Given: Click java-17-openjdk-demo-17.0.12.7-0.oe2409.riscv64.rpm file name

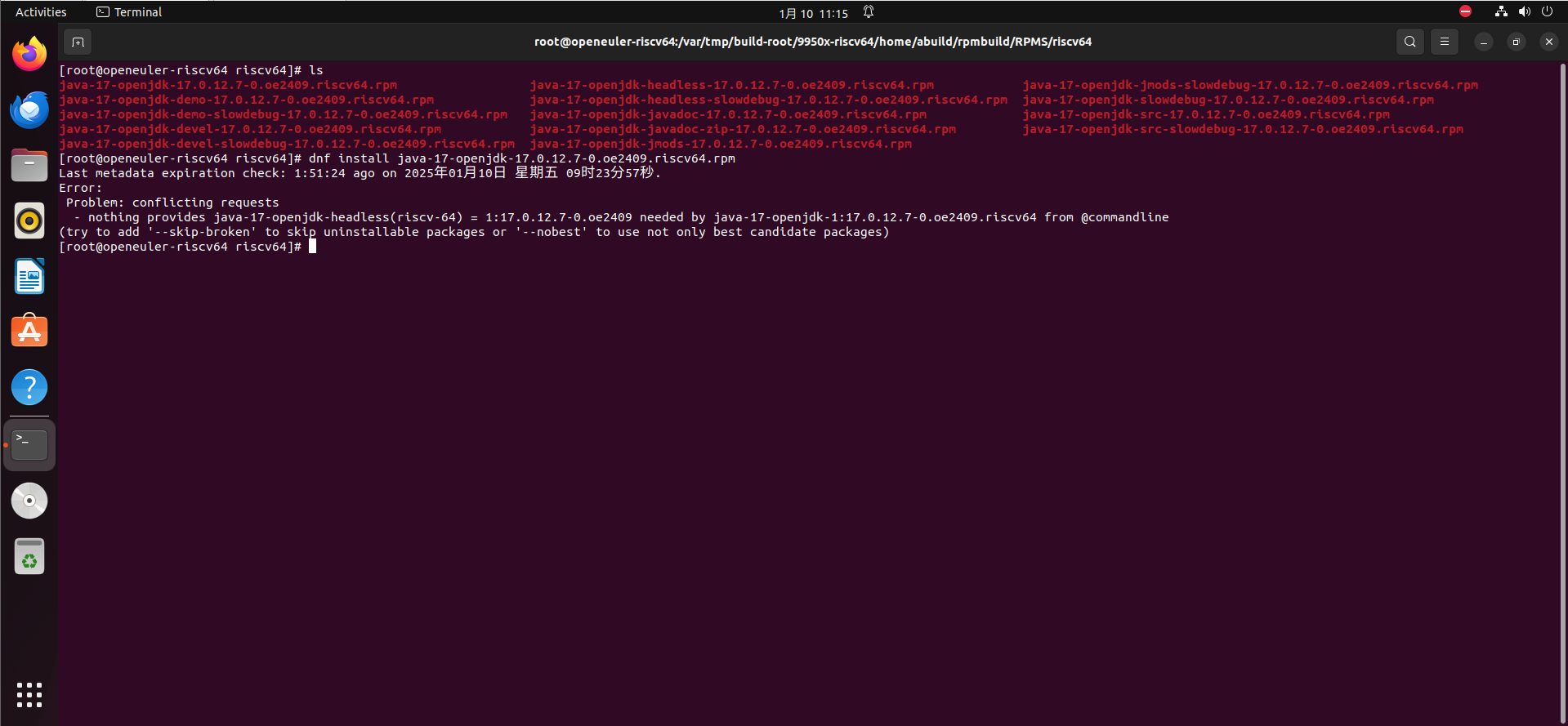Looking at the screenshot, I should coord(247,100).
